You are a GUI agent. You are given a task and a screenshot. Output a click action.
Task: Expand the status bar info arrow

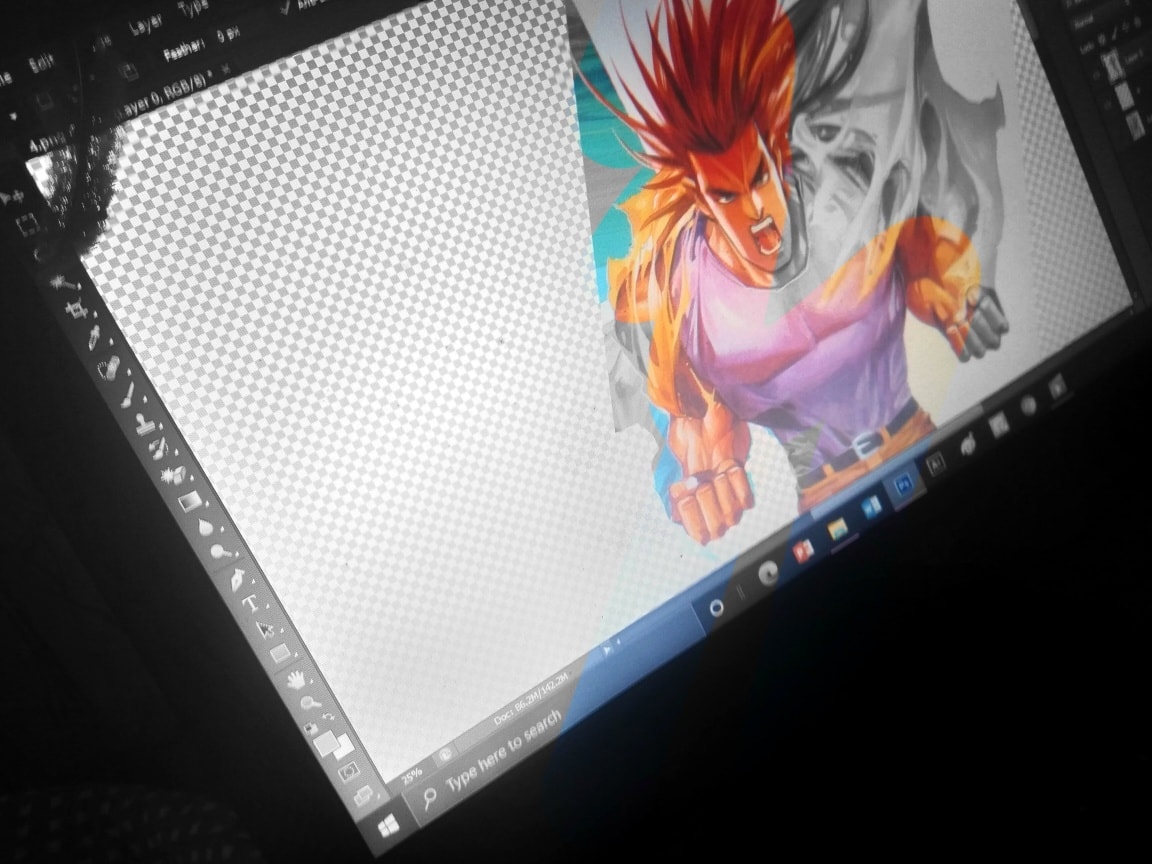pos(607,649)
